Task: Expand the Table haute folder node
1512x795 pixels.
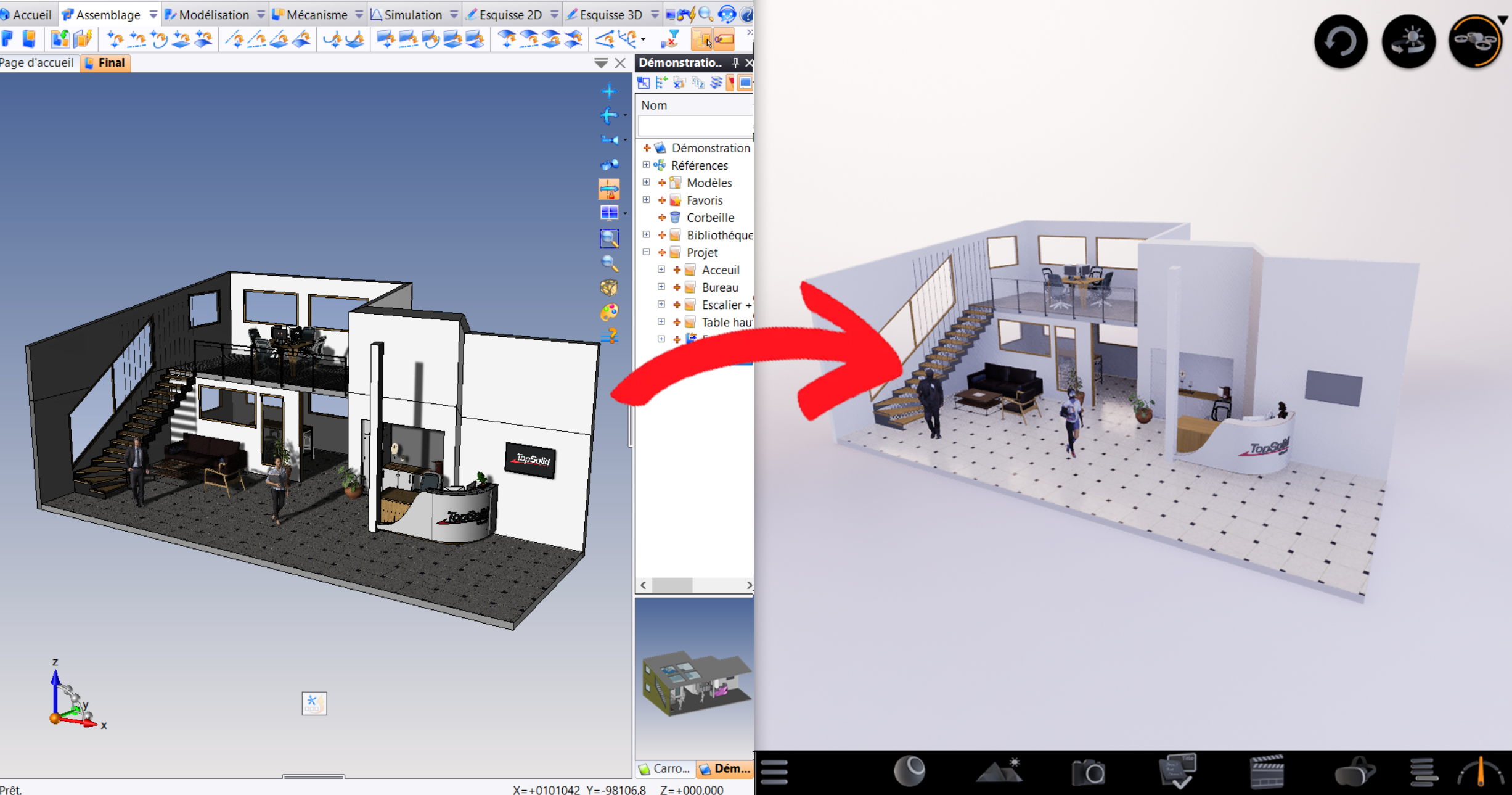Action: tap(661, 321)
